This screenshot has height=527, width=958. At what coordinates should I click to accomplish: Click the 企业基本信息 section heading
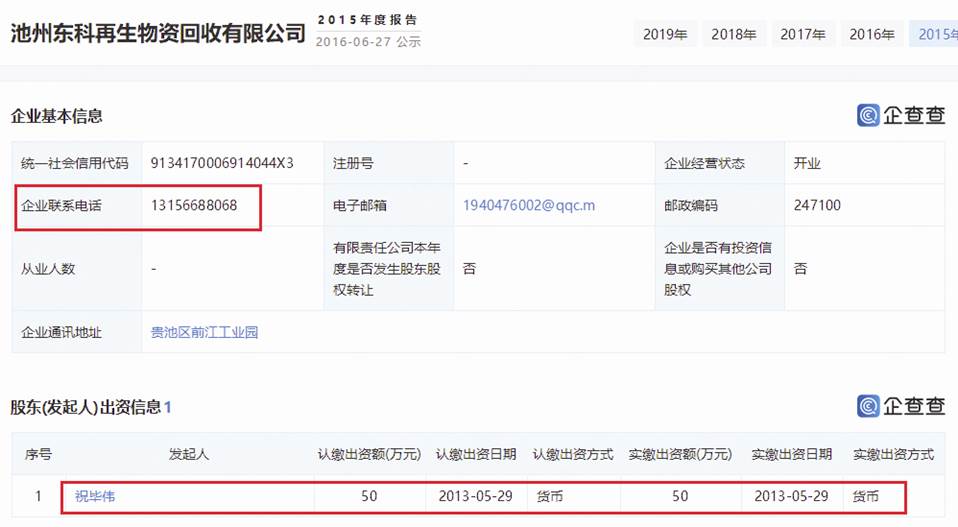56,116
